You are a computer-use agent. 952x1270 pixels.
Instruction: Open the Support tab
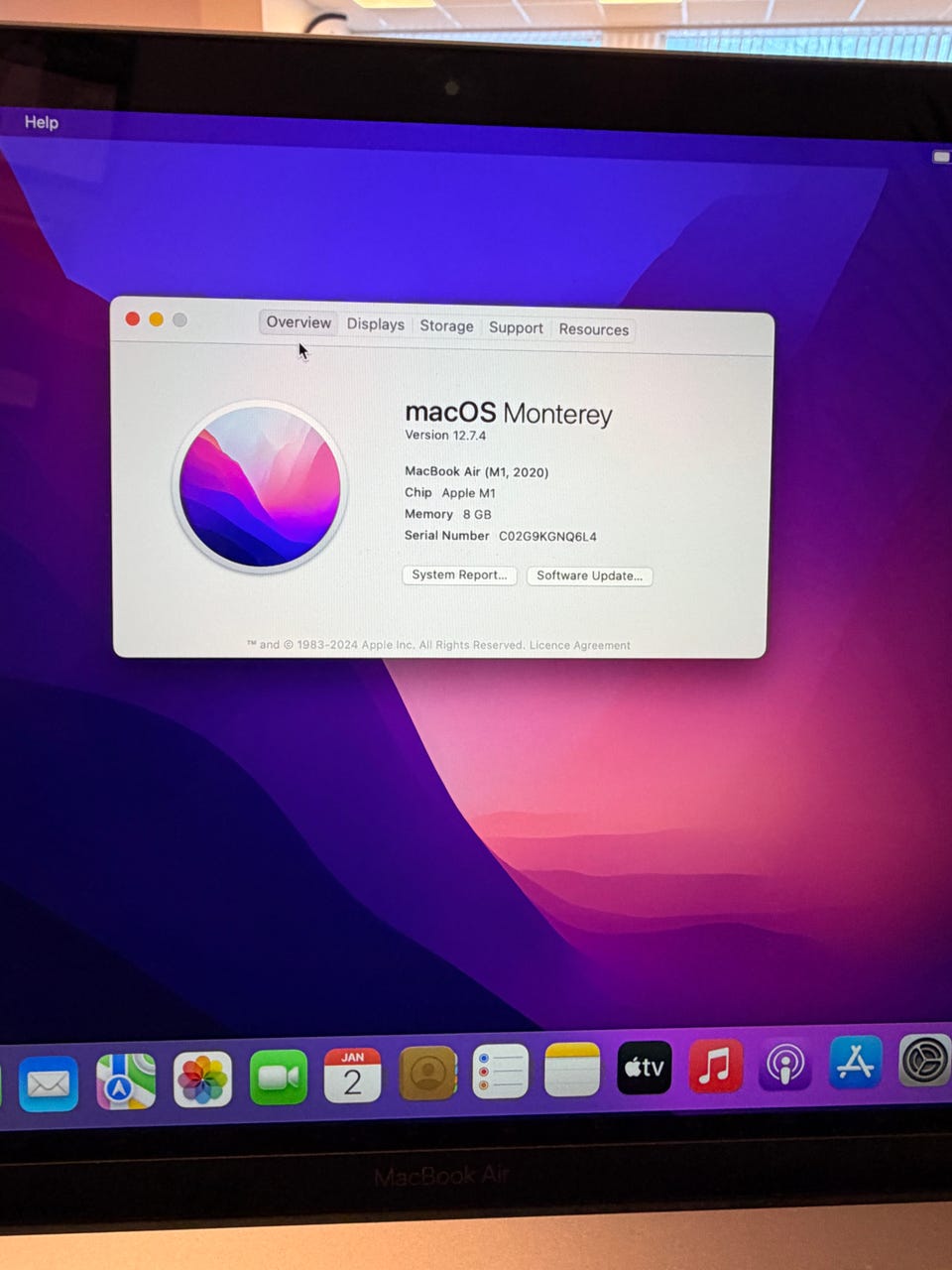pyautogui.click(x=516, y=327)
